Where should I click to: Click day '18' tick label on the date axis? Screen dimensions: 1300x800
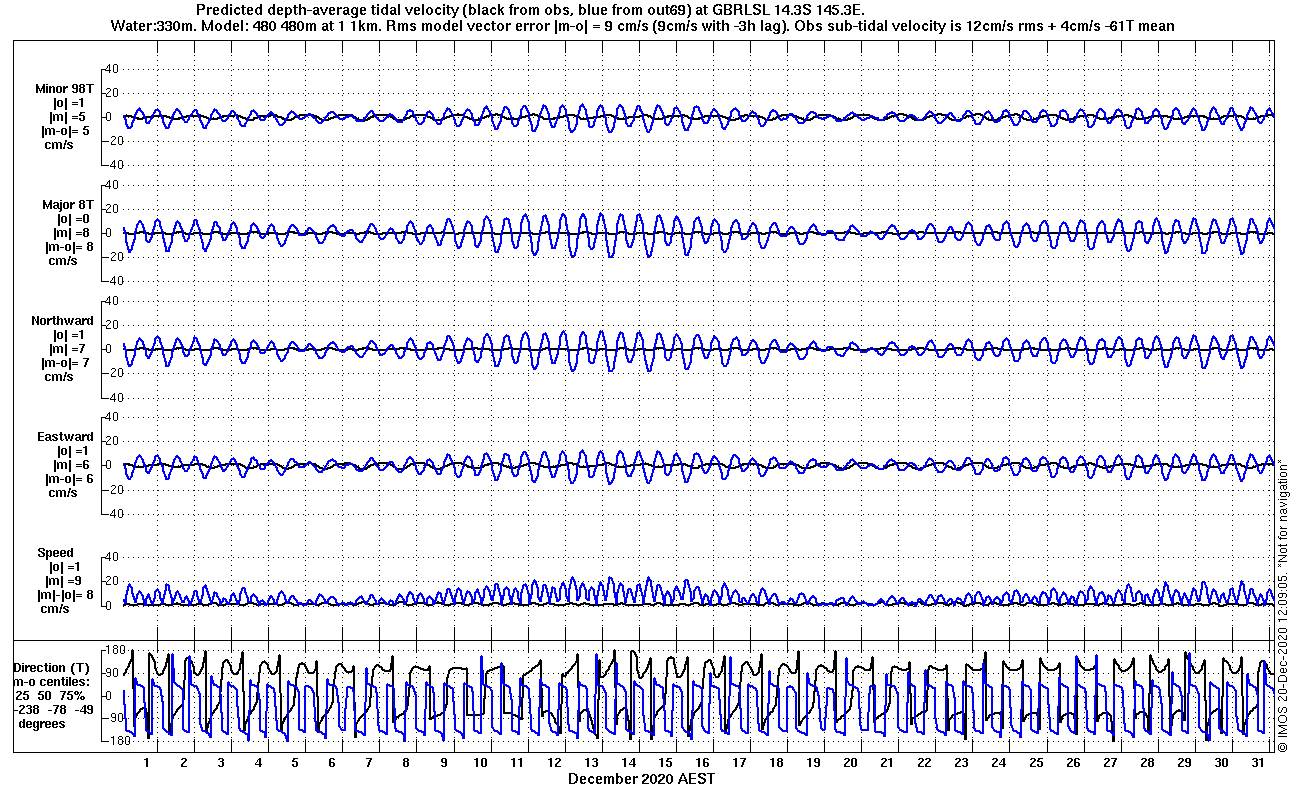(776, 763)
